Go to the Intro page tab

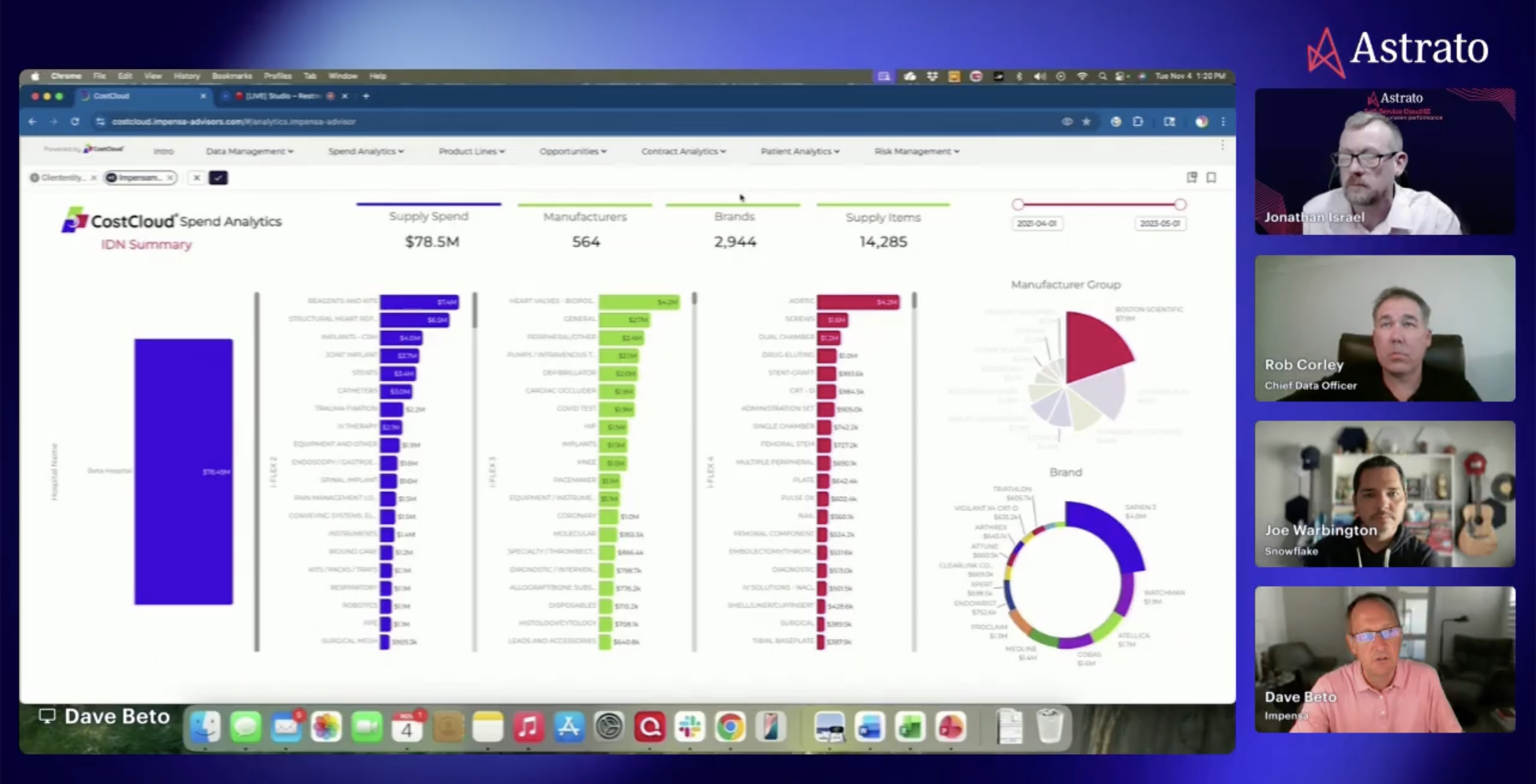(x=163, y=151)
